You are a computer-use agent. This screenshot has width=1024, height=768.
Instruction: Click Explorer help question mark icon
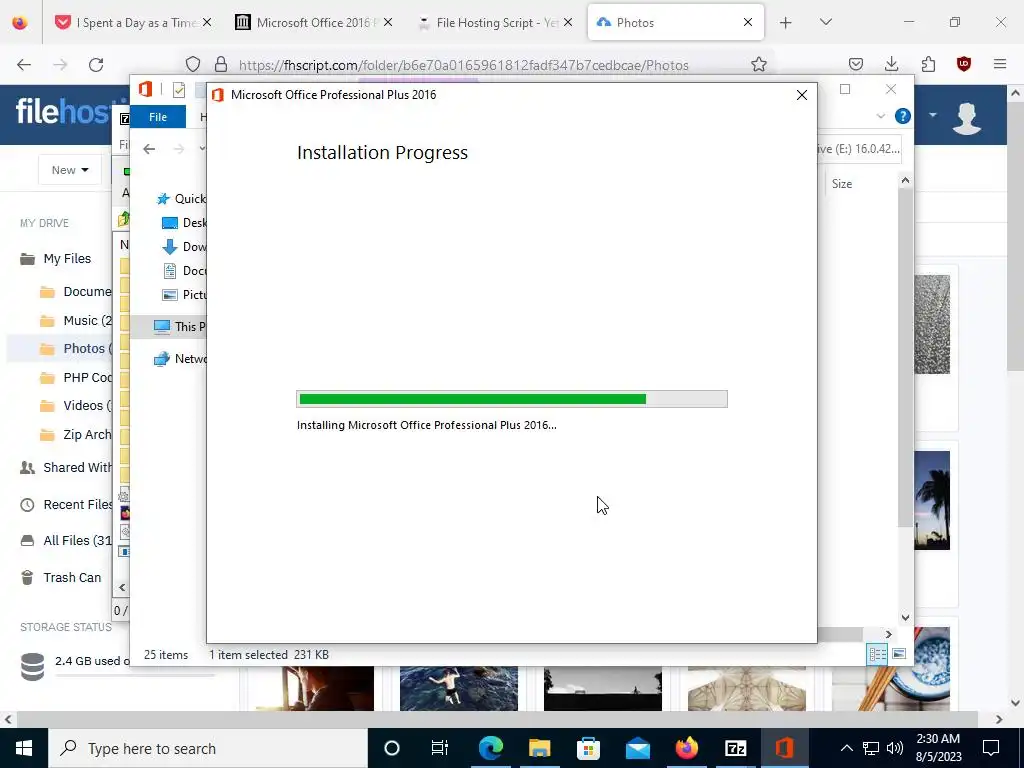click(903, 116)
